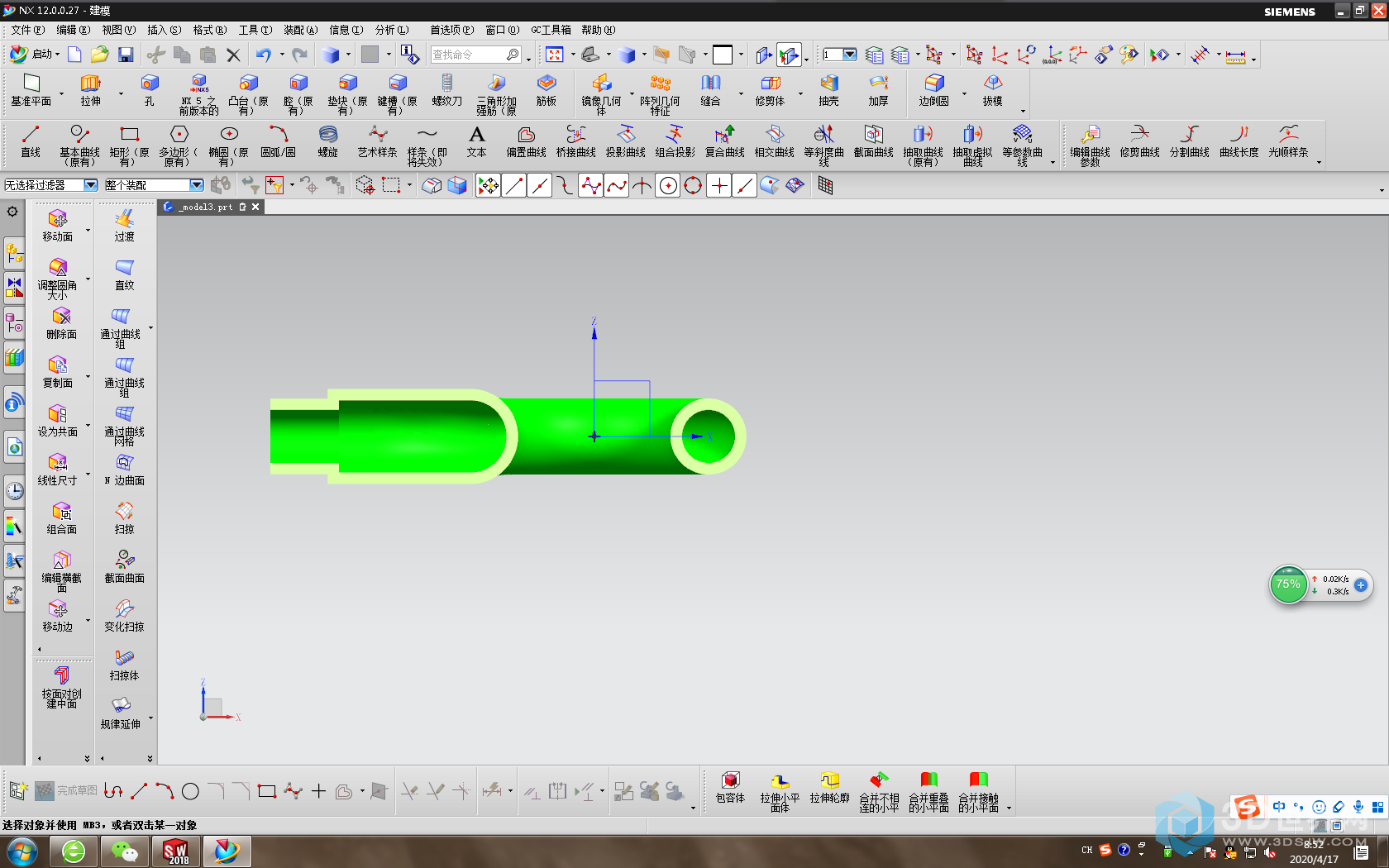Select the 包容体 bounding body tool
Viewport: 1389px width, 868px height.
(730, 788)
